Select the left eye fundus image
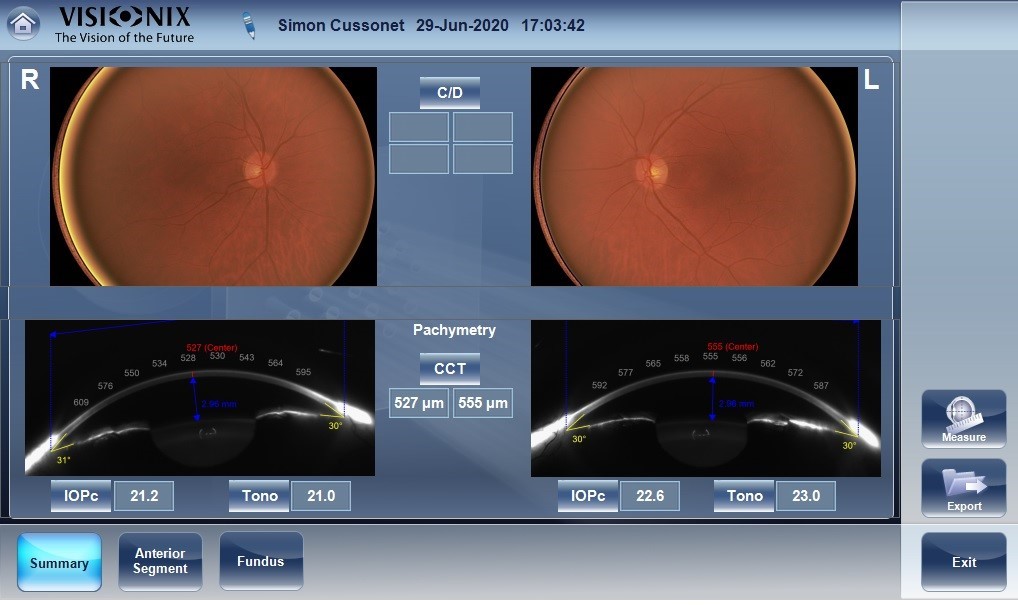The height and width of the screenshot is (605, 1018). click(694, 176)
